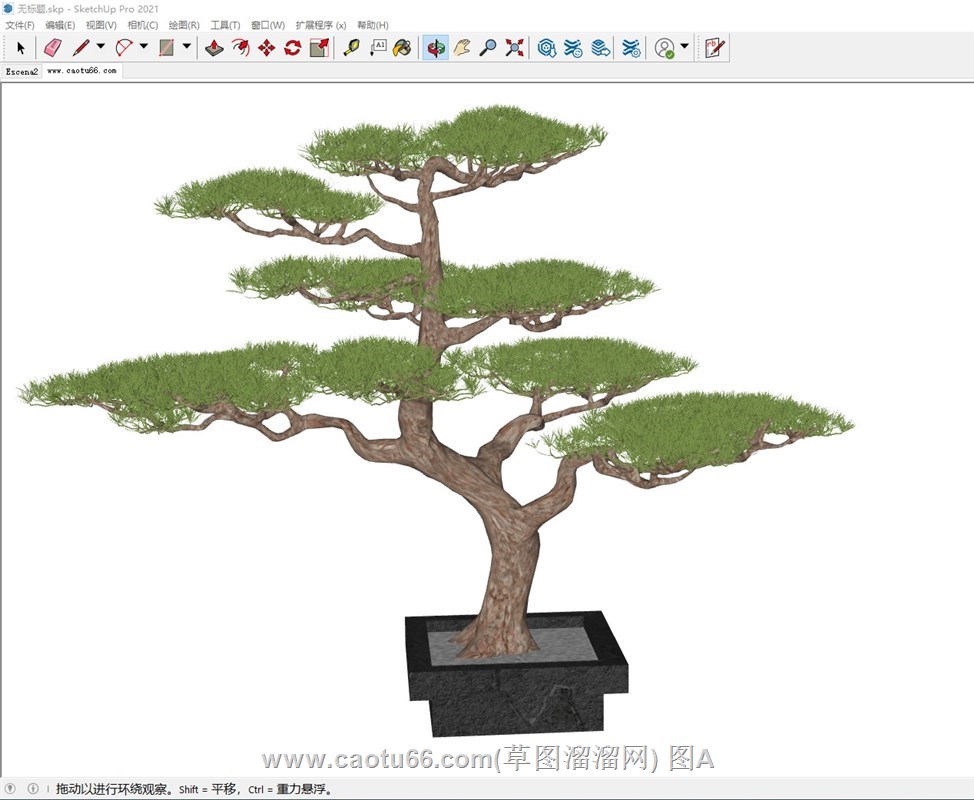Switch to the Escena2 scene tab
Image resolution: width=974 pixels, height=800 pixels.
click(22, 71)
